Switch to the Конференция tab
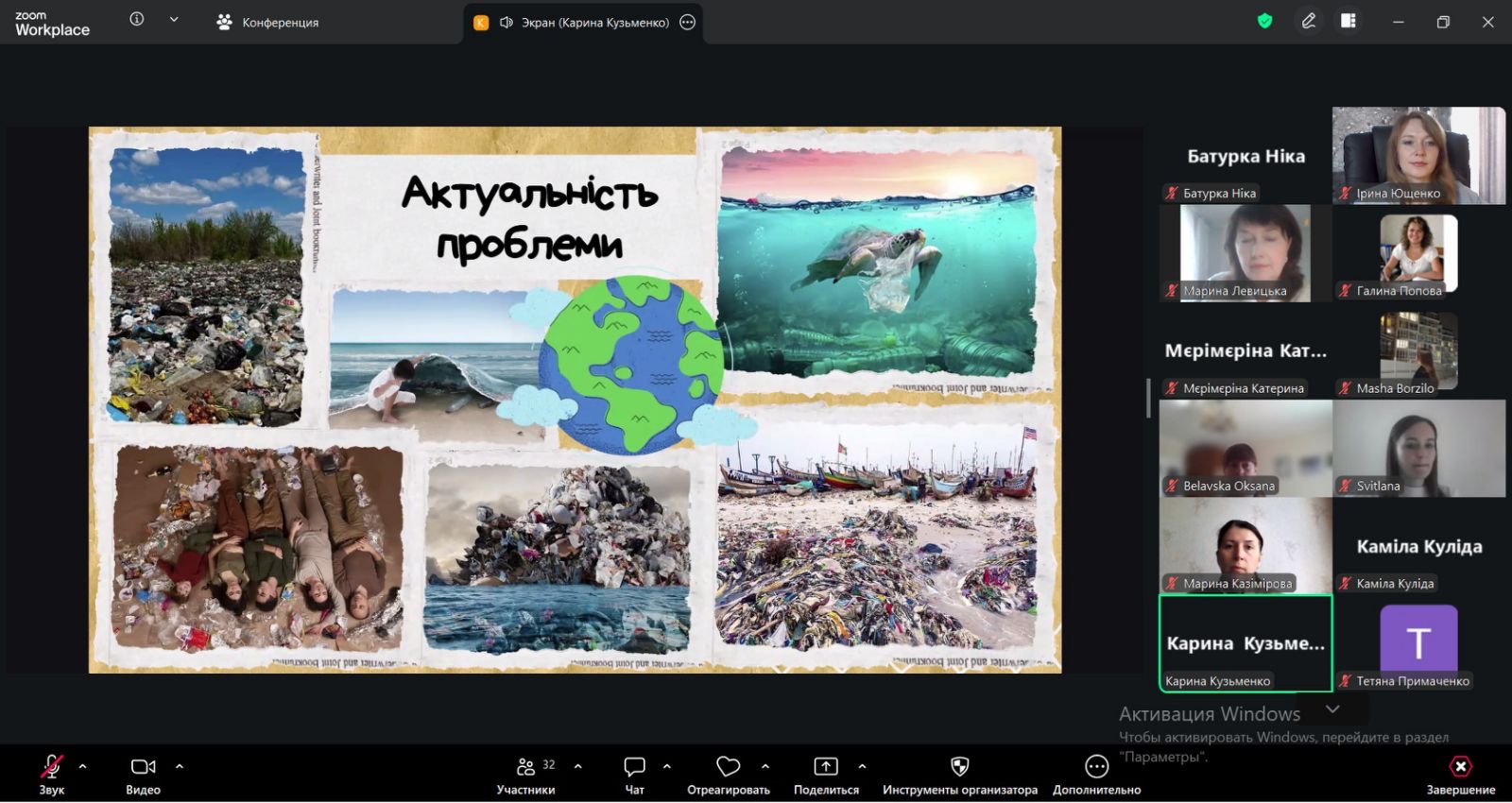Viewport: 1512px width, 803px height. click(268, 22)
